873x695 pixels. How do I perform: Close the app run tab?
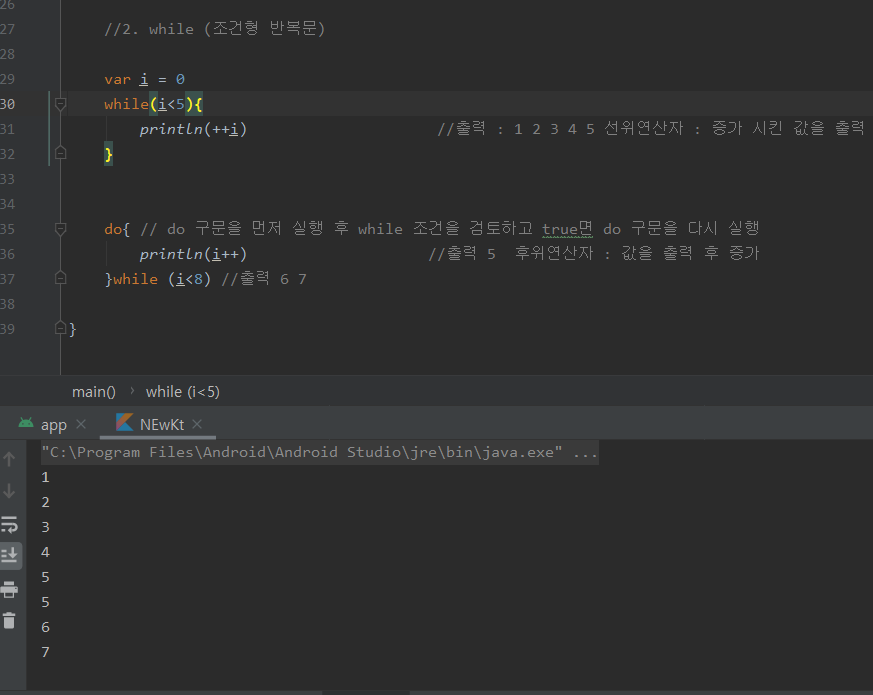81,424
